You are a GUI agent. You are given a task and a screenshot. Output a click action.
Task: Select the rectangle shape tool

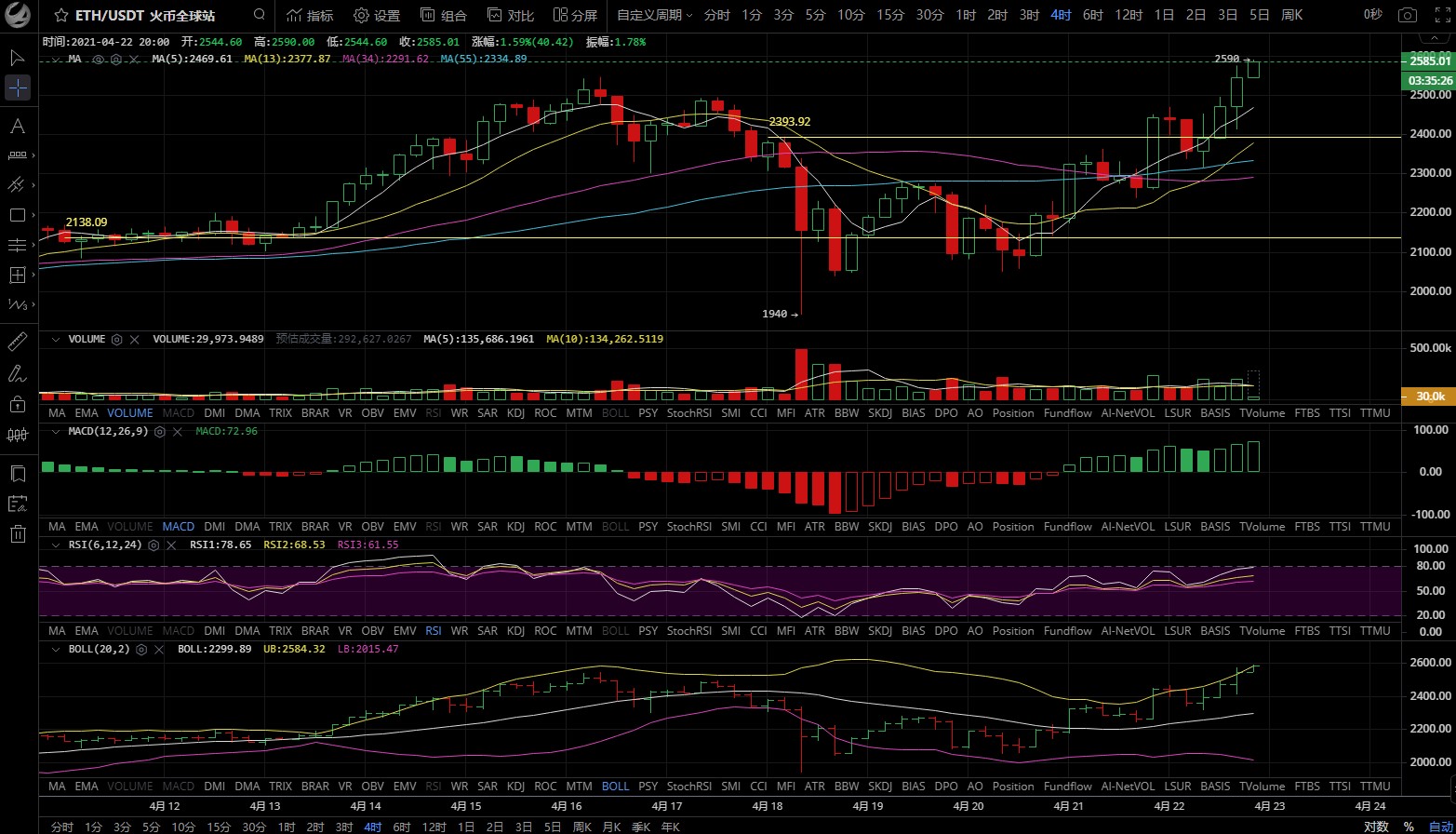[18, 216]
